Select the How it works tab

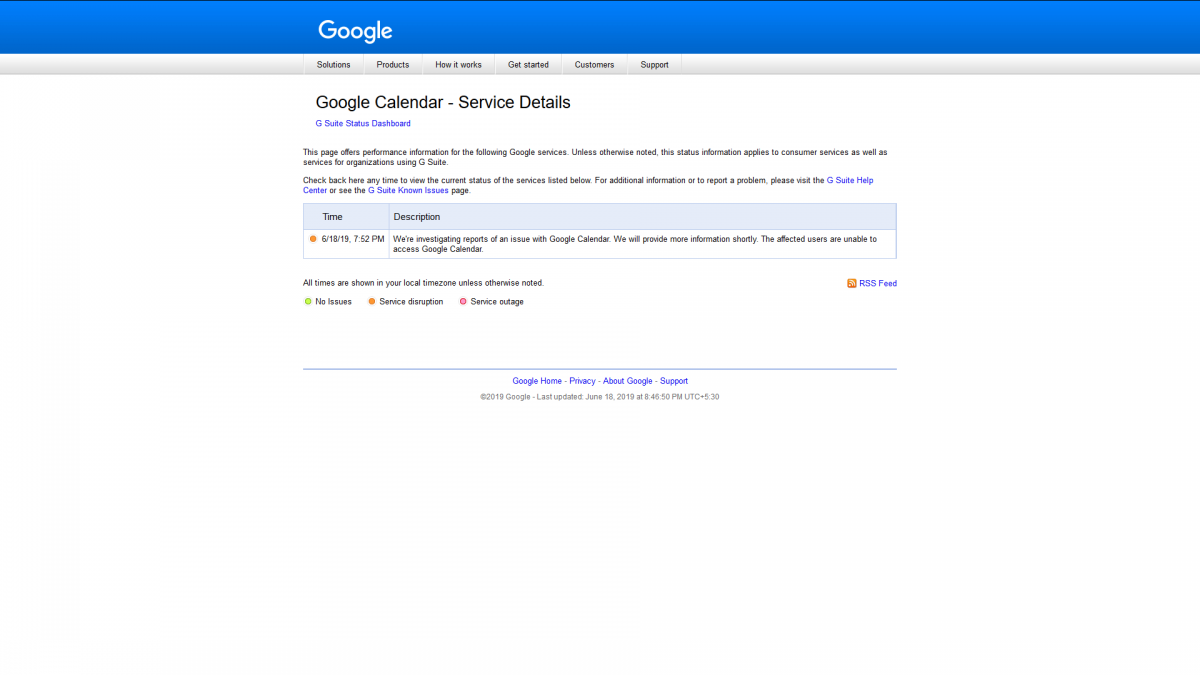point(458,65)
